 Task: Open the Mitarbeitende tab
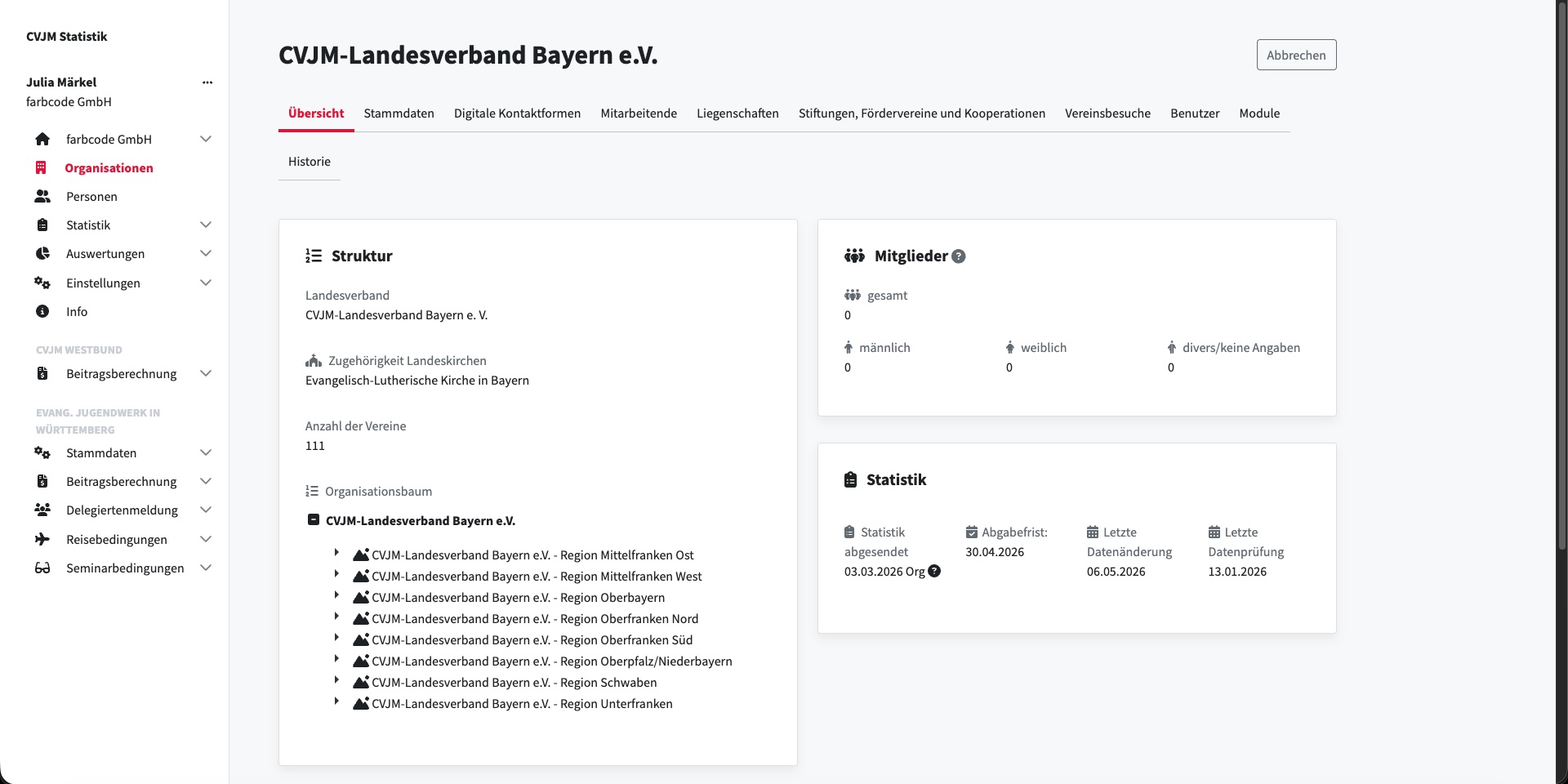pos(639,114)
